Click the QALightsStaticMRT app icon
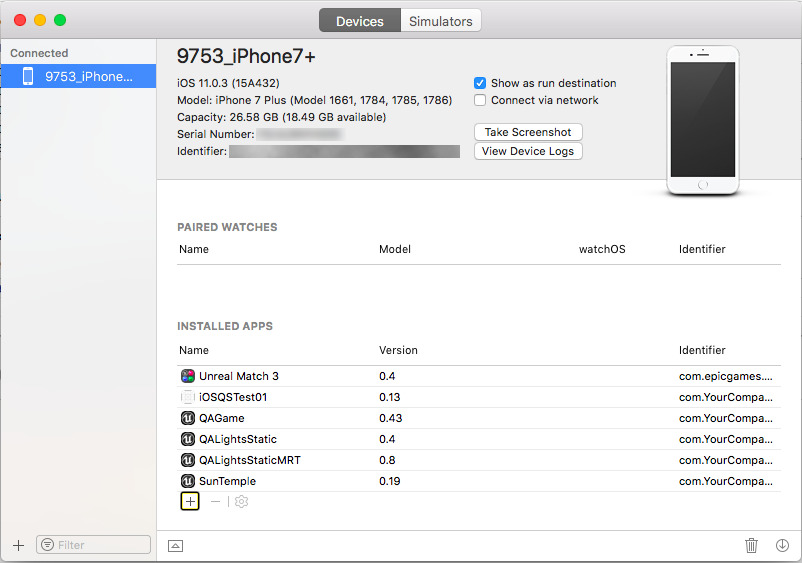The width and height of the screenshot is (802, 563). [188, 460]
